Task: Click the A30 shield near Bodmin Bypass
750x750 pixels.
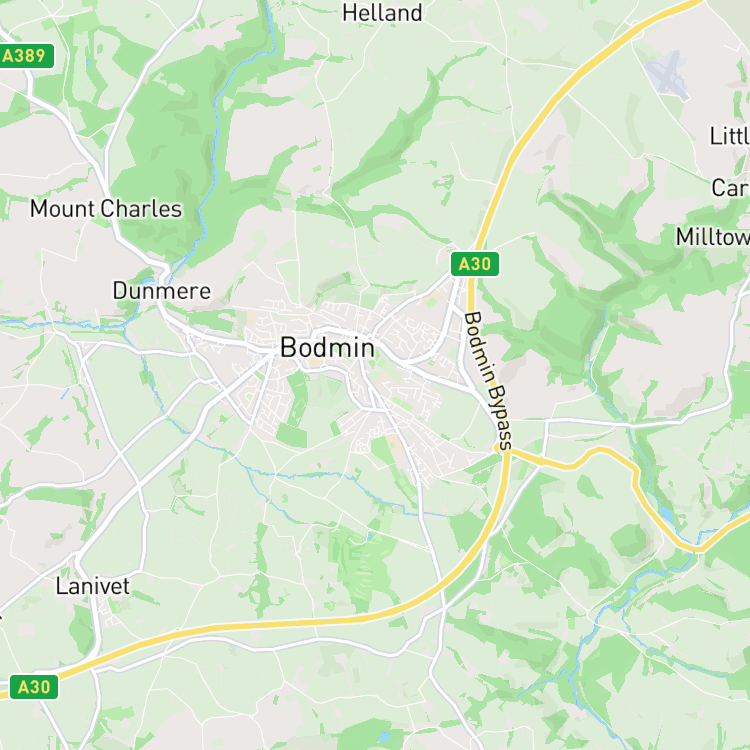Action: (x=474, y=264)
